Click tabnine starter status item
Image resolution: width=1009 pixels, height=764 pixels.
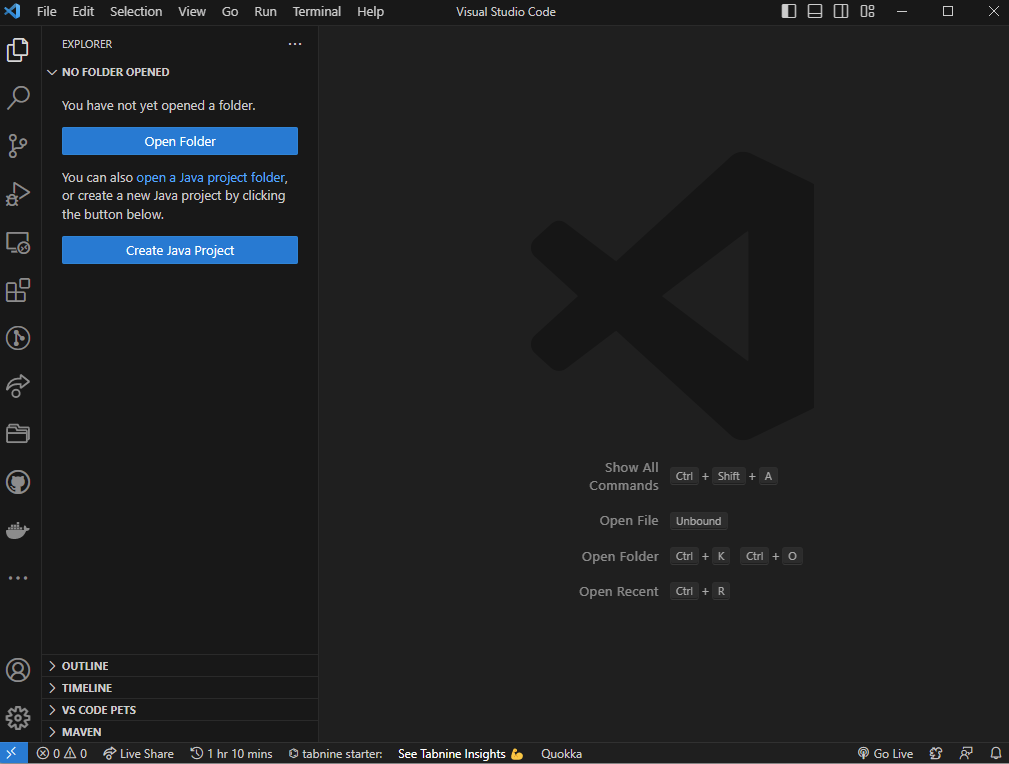335,754
